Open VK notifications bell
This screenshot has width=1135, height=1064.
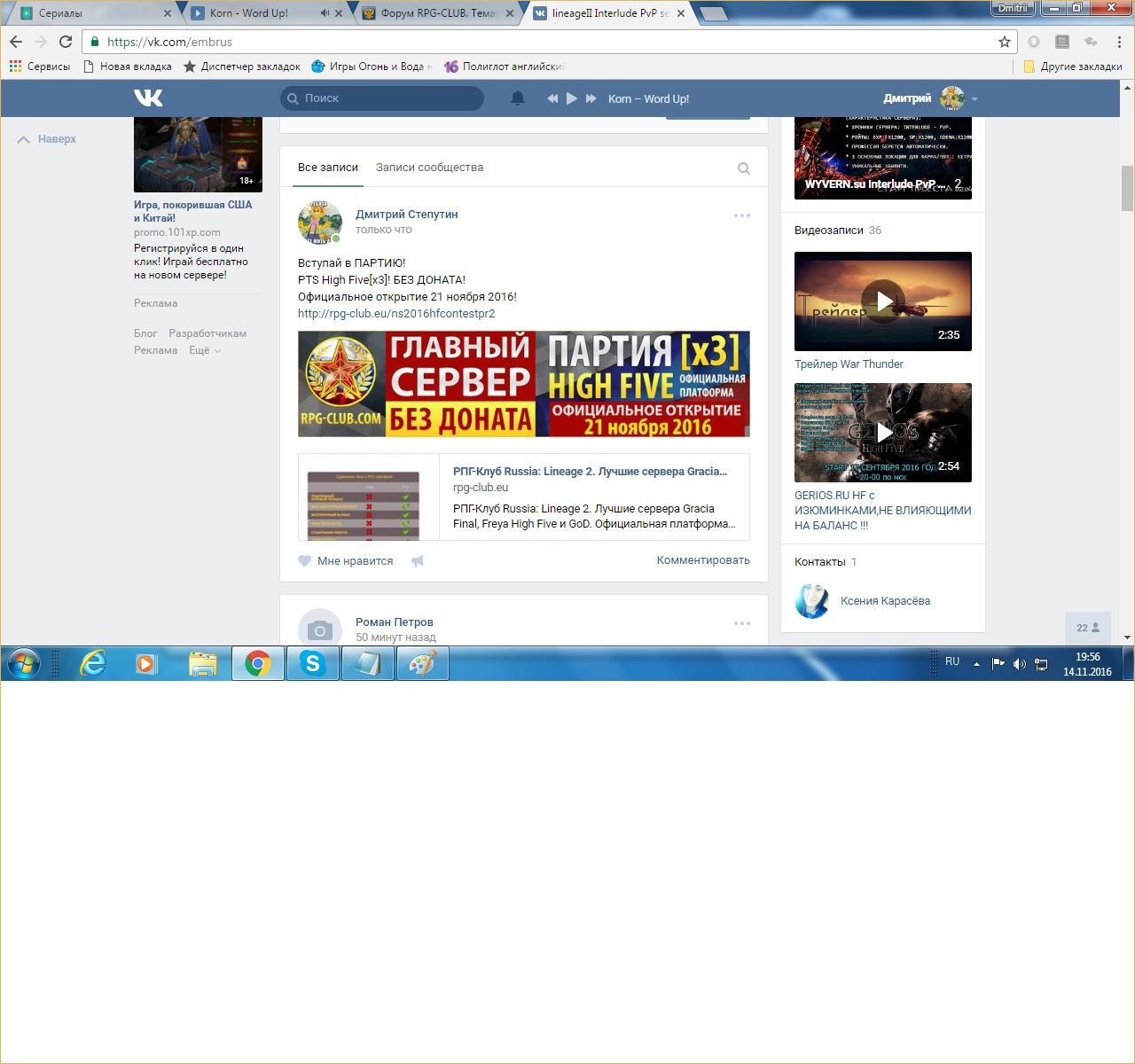[x=518, y=98]
